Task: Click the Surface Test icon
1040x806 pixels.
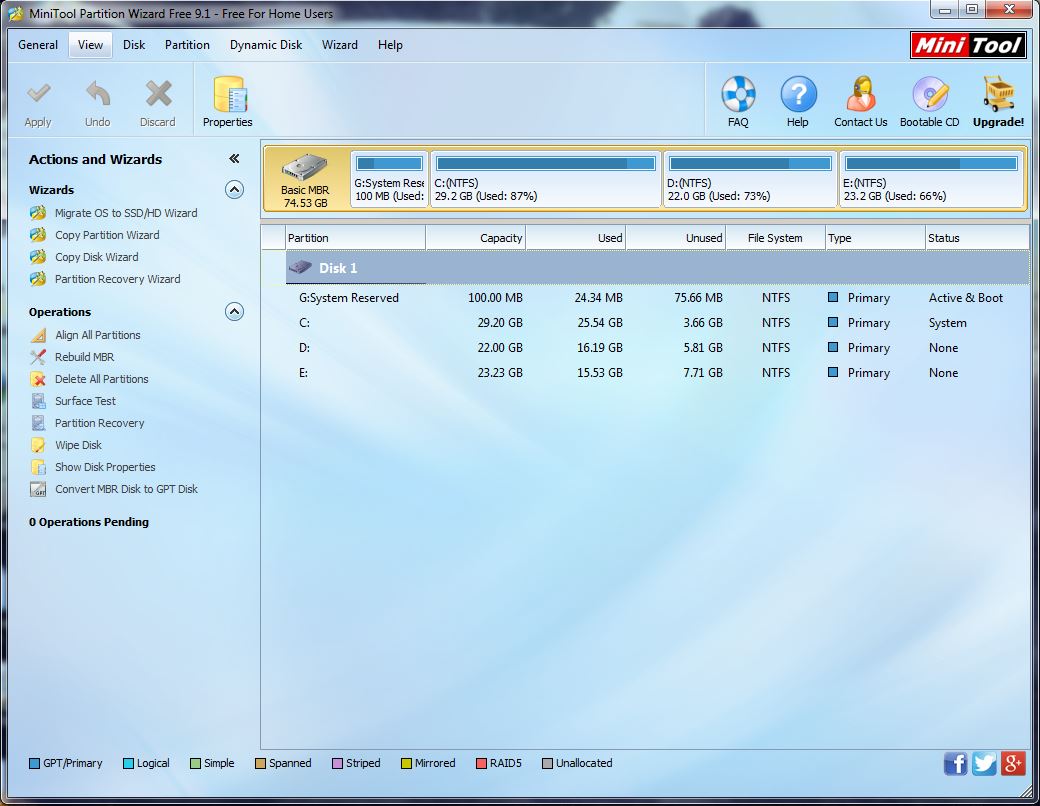Action: [x=38, y=401]
